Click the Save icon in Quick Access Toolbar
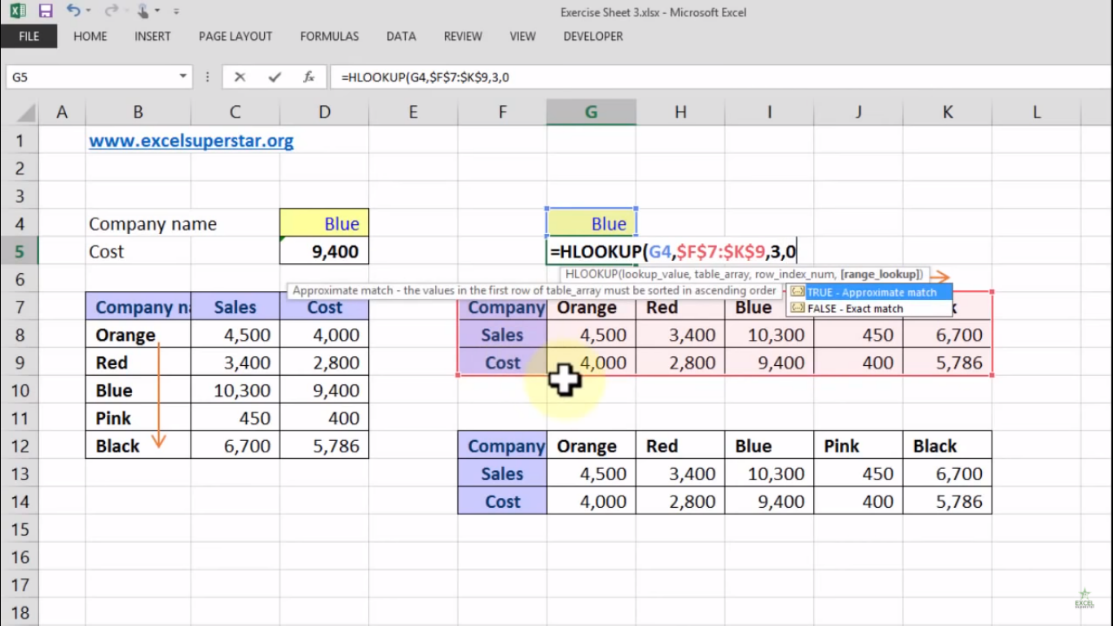 (45, 11)
